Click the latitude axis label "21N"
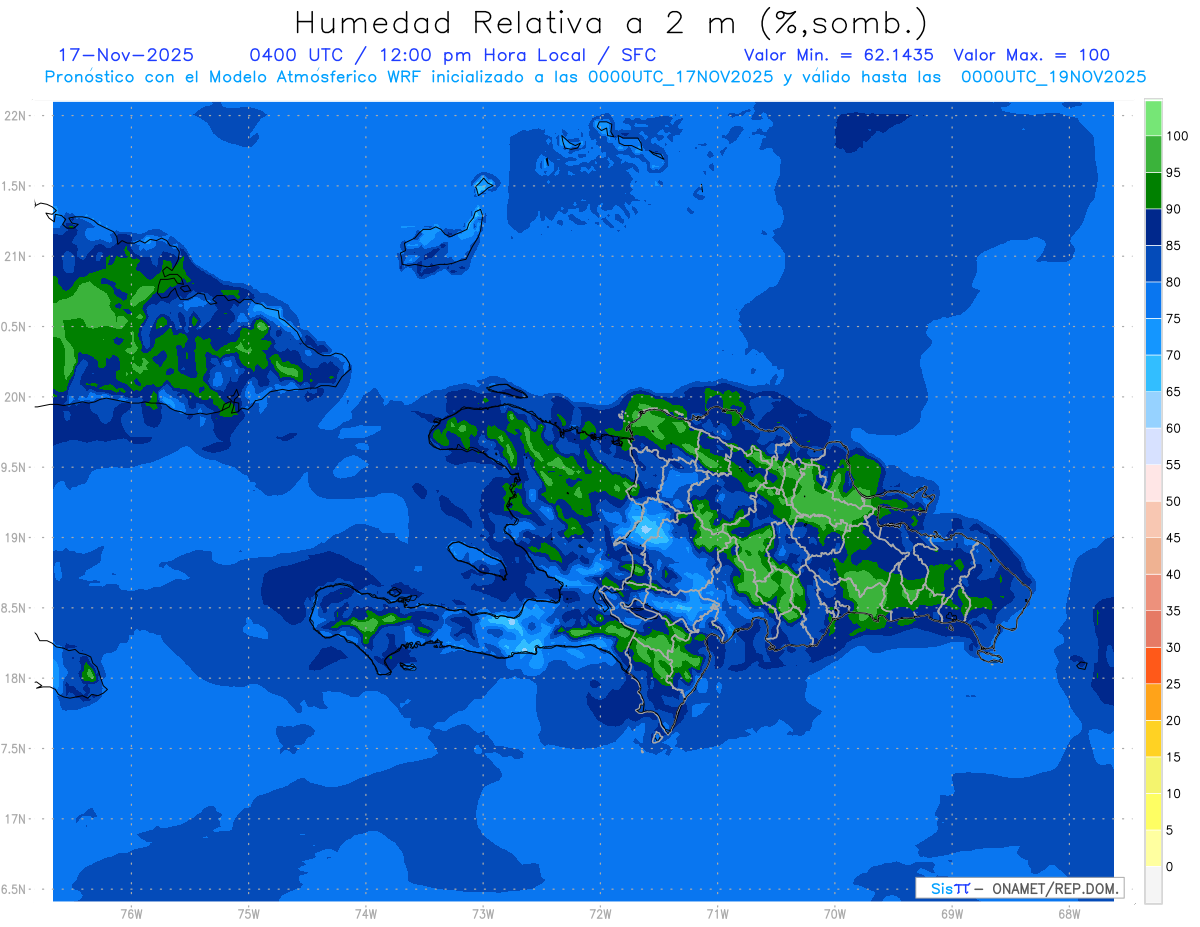The width and height of the screenshot is (1200, 927). (15, 256)
